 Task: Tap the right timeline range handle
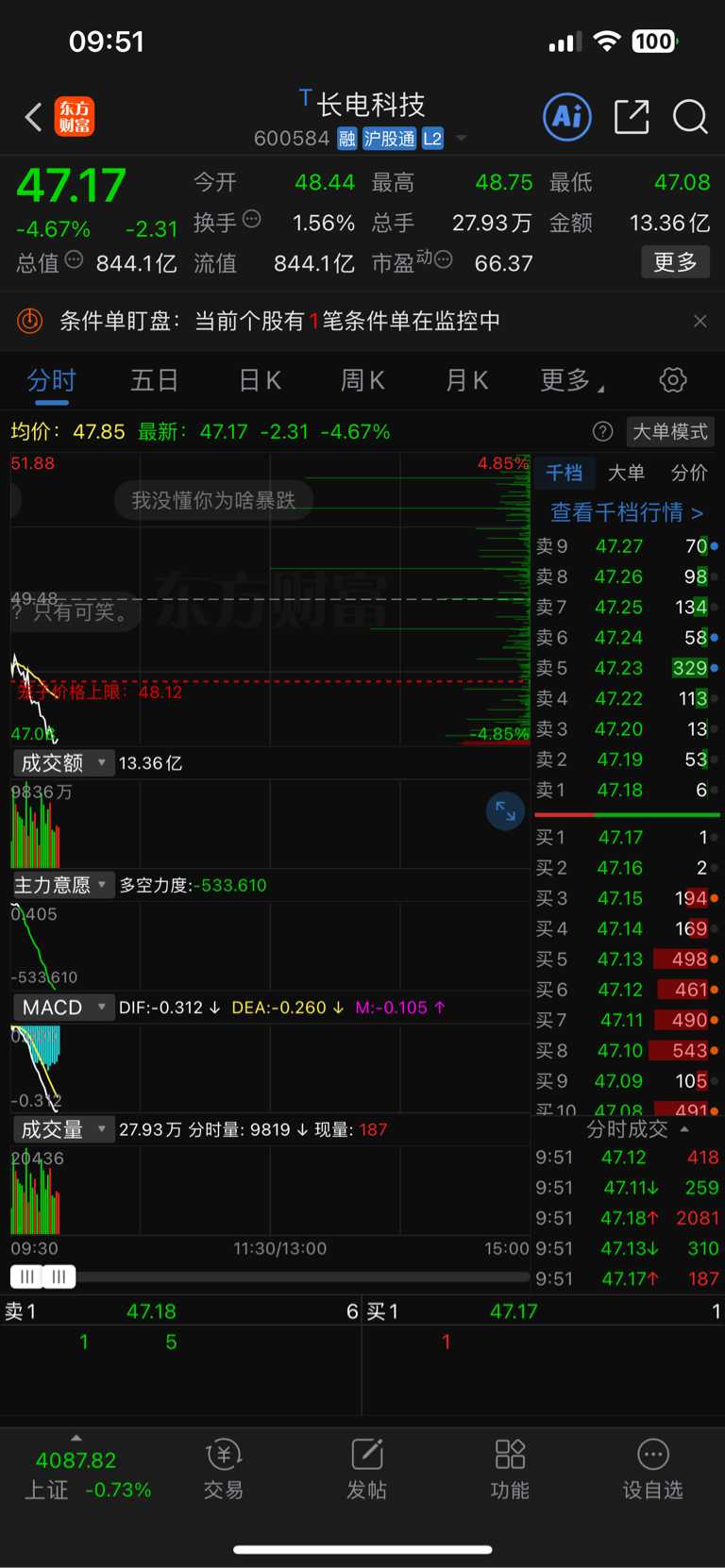pos(59,1276)
